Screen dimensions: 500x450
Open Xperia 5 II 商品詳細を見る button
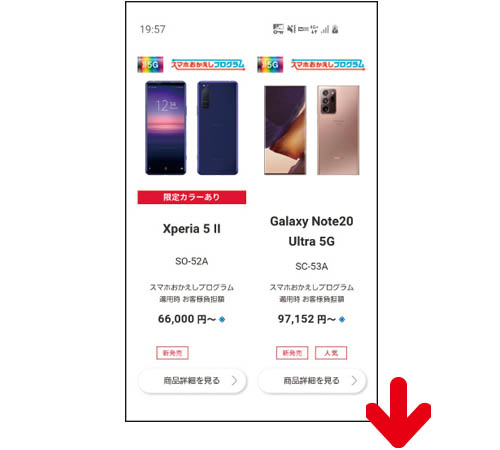(192, 380)
